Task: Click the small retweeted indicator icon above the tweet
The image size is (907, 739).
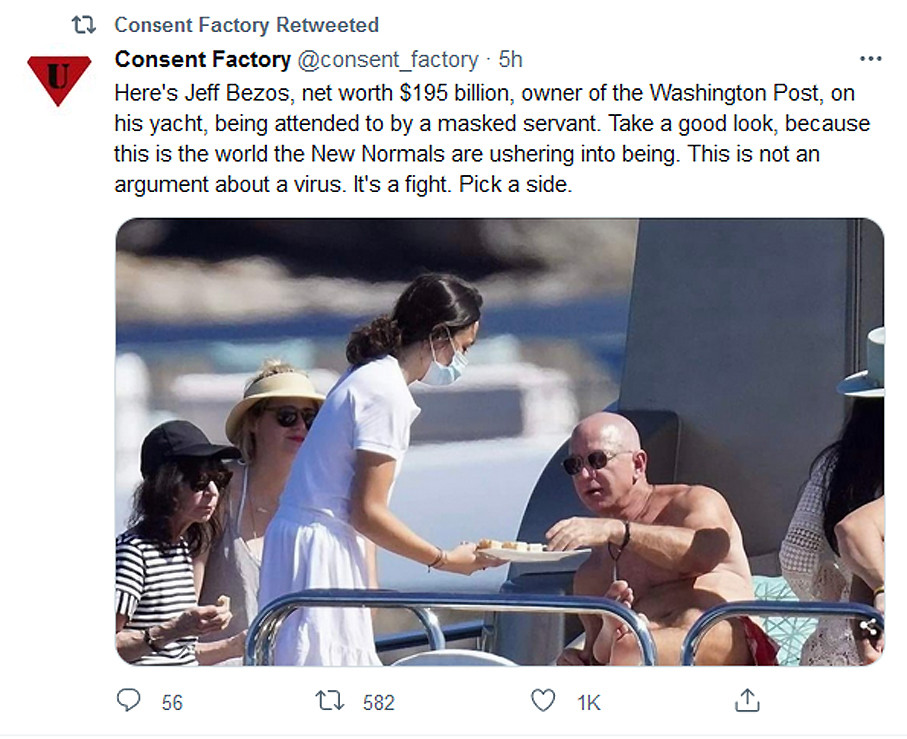Action: click(84, 24)
